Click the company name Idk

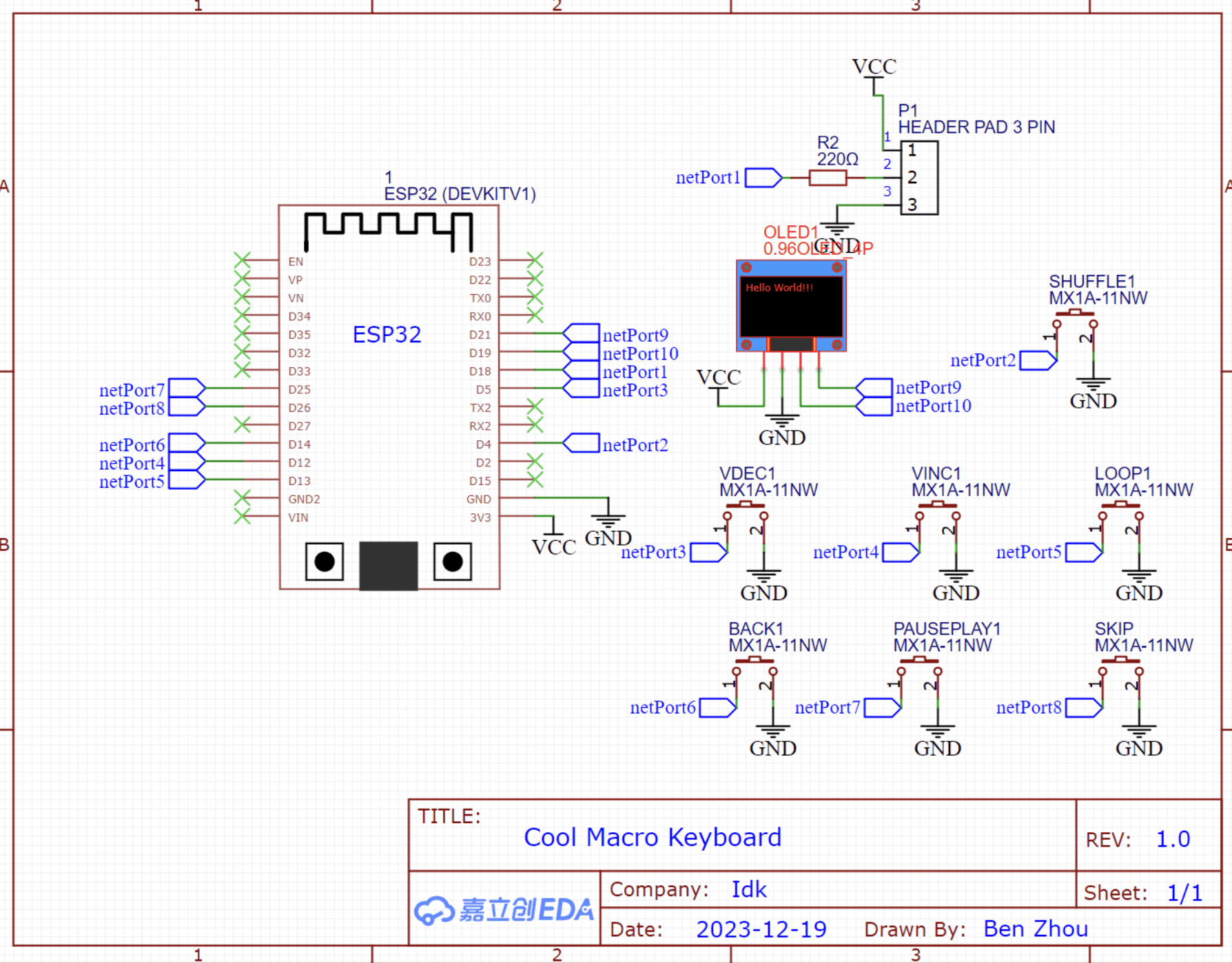click(x=749, y=889)
